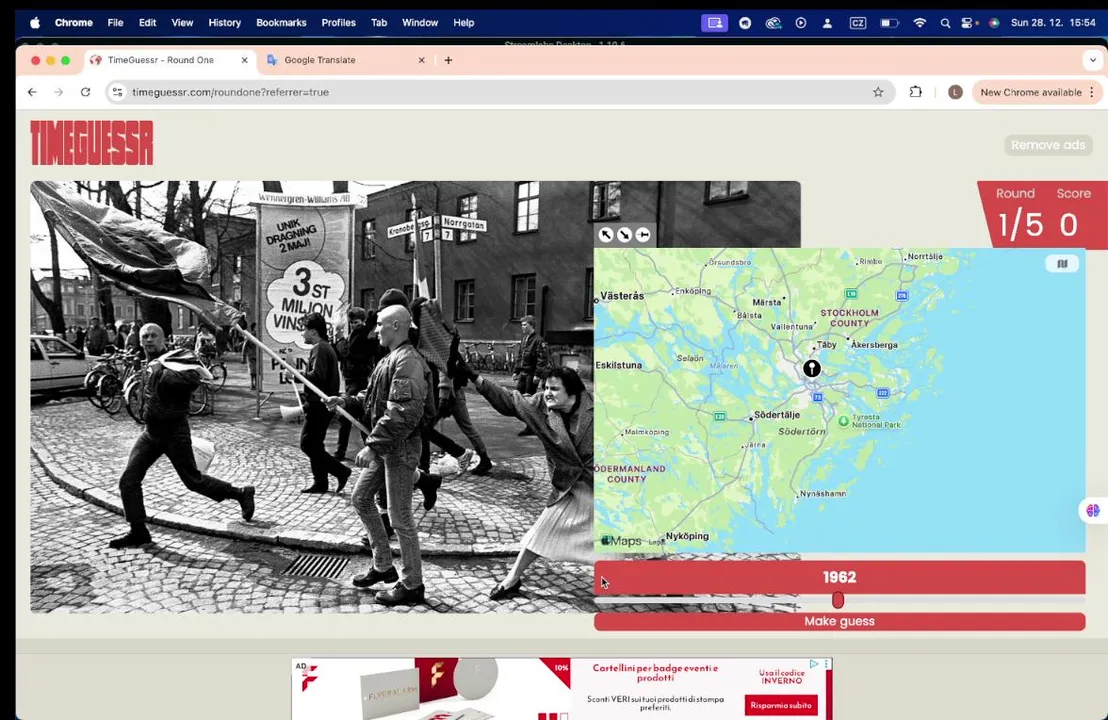Image resolution: width=1108 pixels, height=720 pixels.
Task: Open the Window menu
Action: 420,23
